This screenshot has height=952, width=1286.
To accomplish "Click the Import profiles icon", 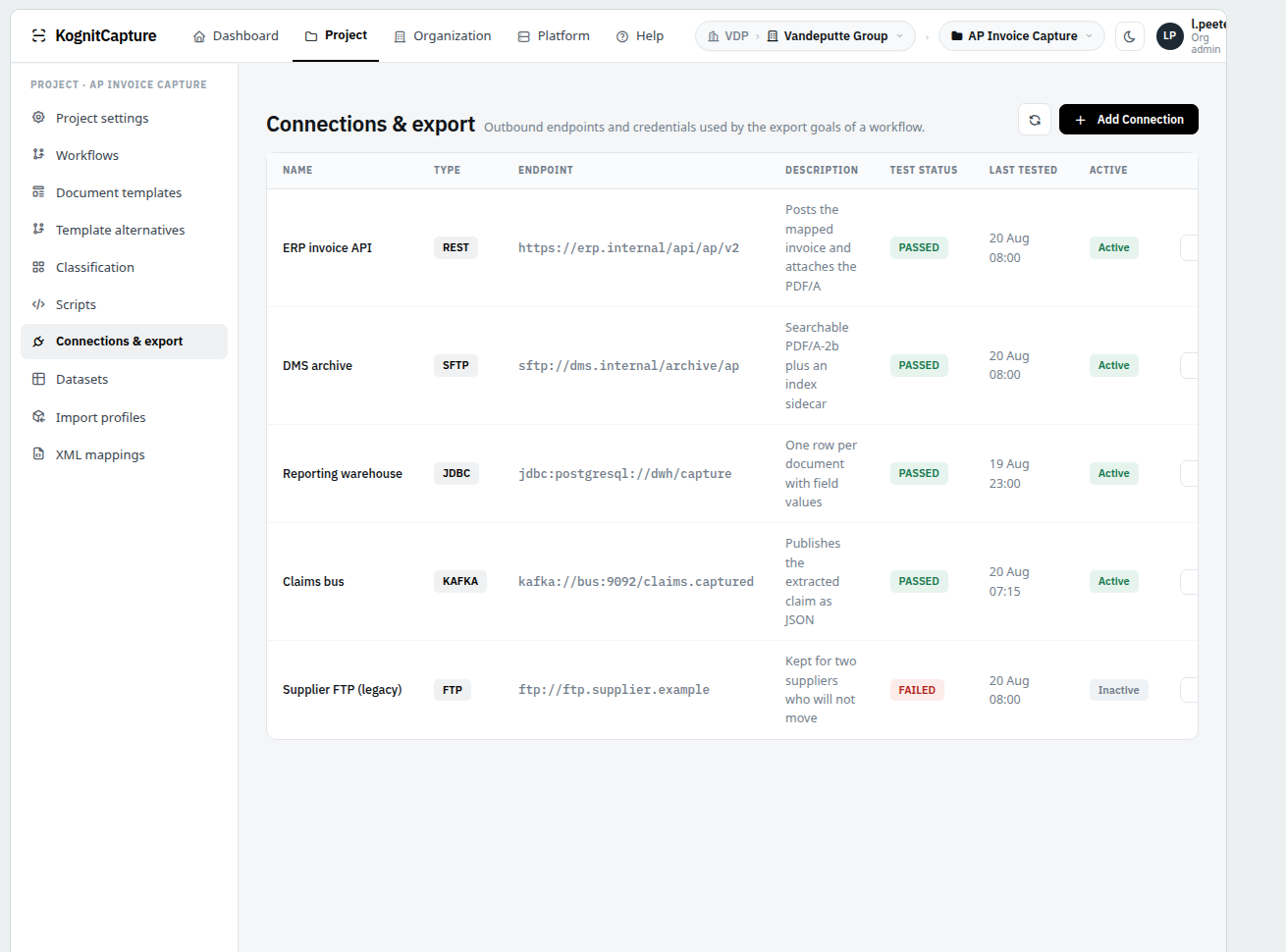I will (38, 417).
